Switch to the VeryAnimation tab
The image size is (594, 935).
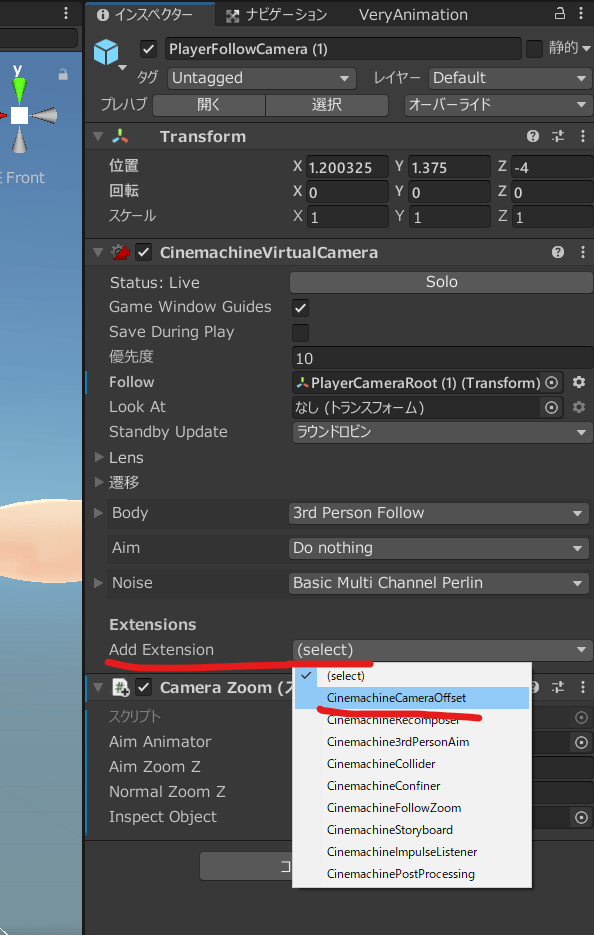point(413,14)
